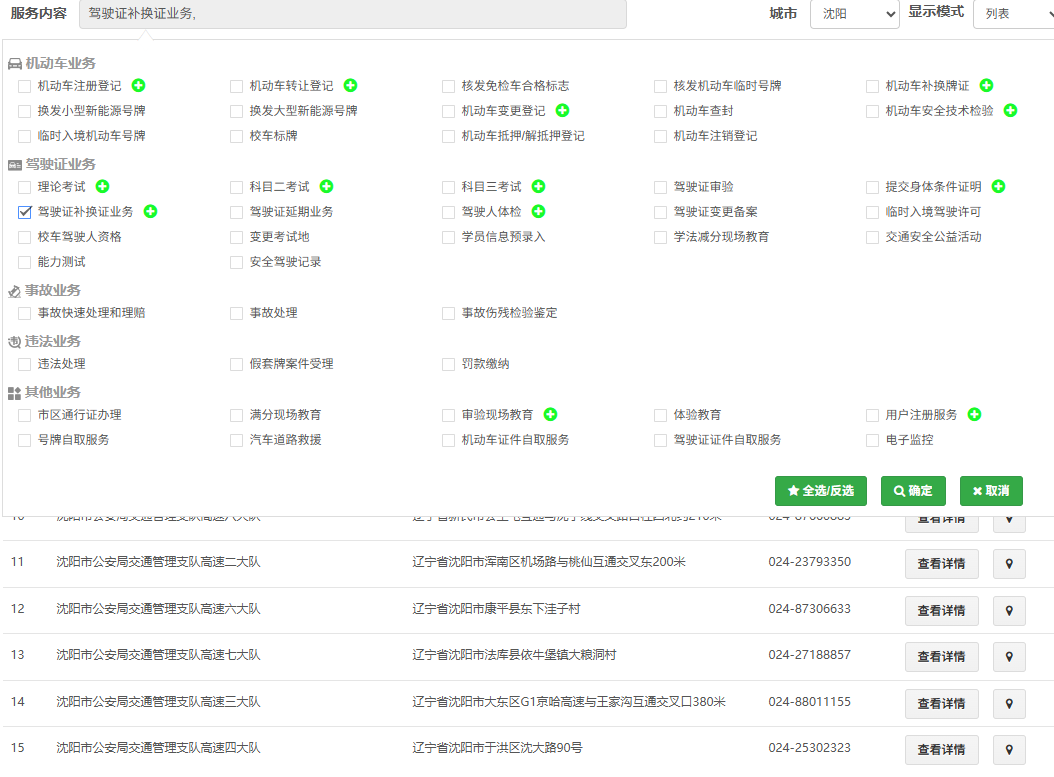Click green plus icon beside 用户注册服务

coord(974,414)
